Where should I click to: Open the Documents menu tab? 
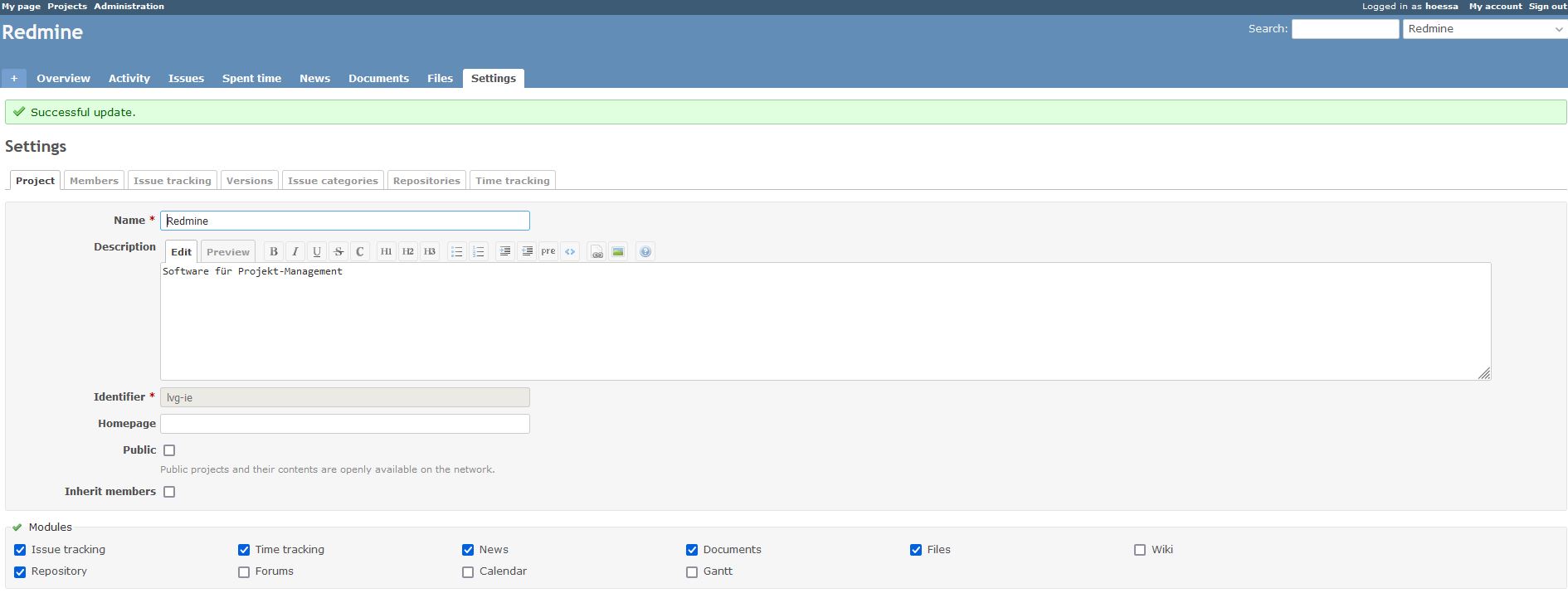[x=378, y=78]
